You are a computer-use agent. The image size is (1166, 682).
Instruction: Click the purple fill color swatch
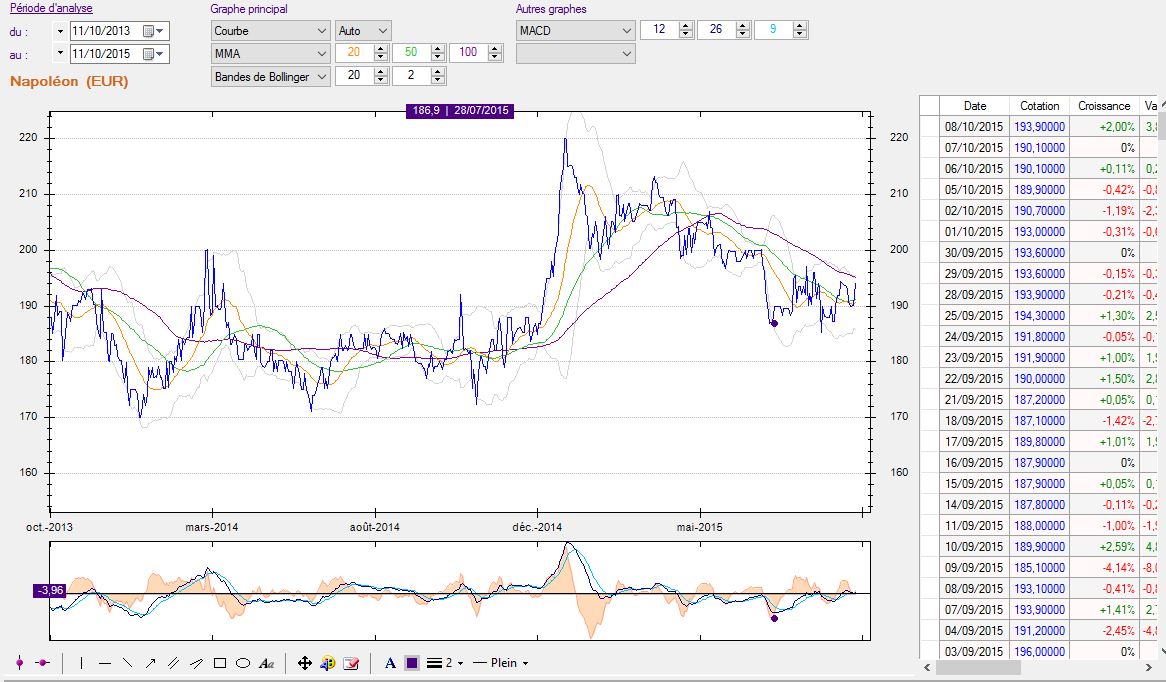(411, 663)
